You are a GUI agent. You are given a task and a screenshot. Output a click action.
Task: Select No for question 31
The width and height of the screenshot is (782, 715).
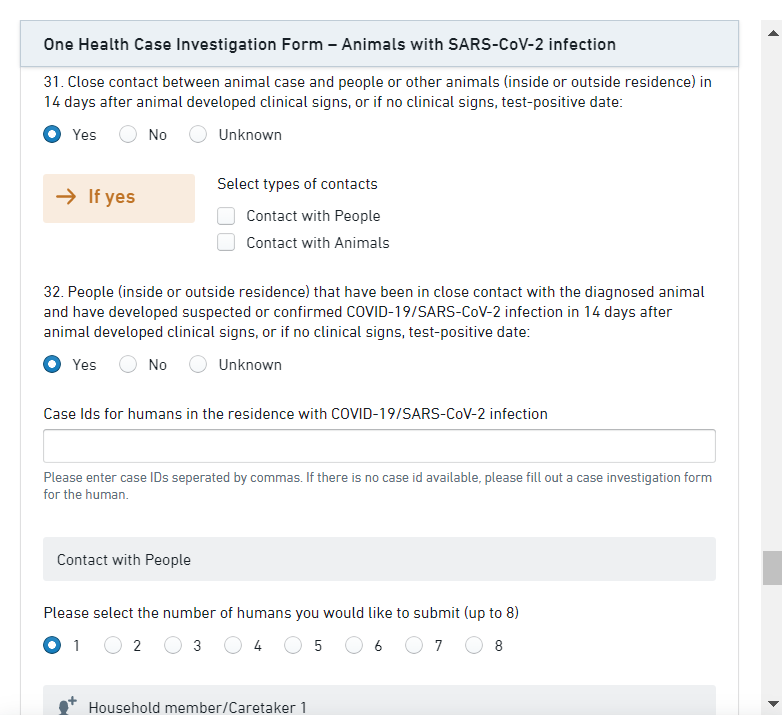click(128, 135)
